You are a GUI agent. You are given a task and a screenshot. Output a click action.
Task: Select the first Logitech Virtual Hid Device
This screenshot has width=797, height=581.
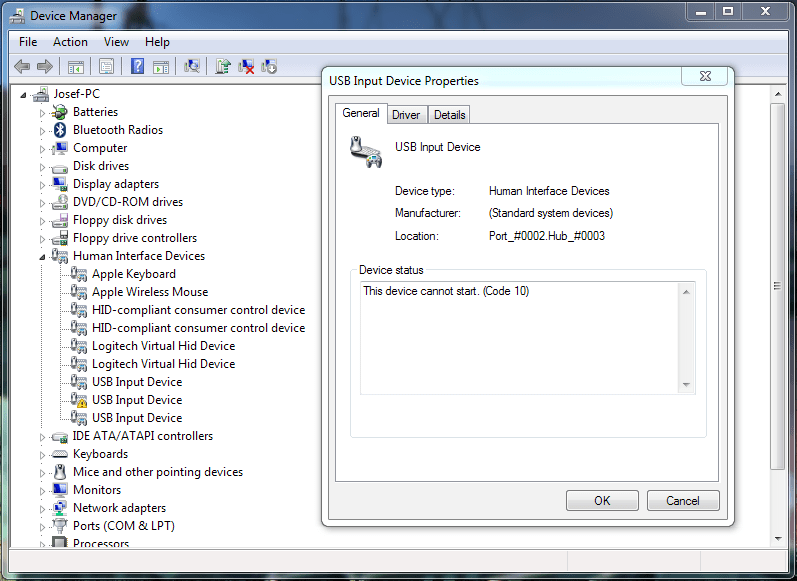coord(163,346)
